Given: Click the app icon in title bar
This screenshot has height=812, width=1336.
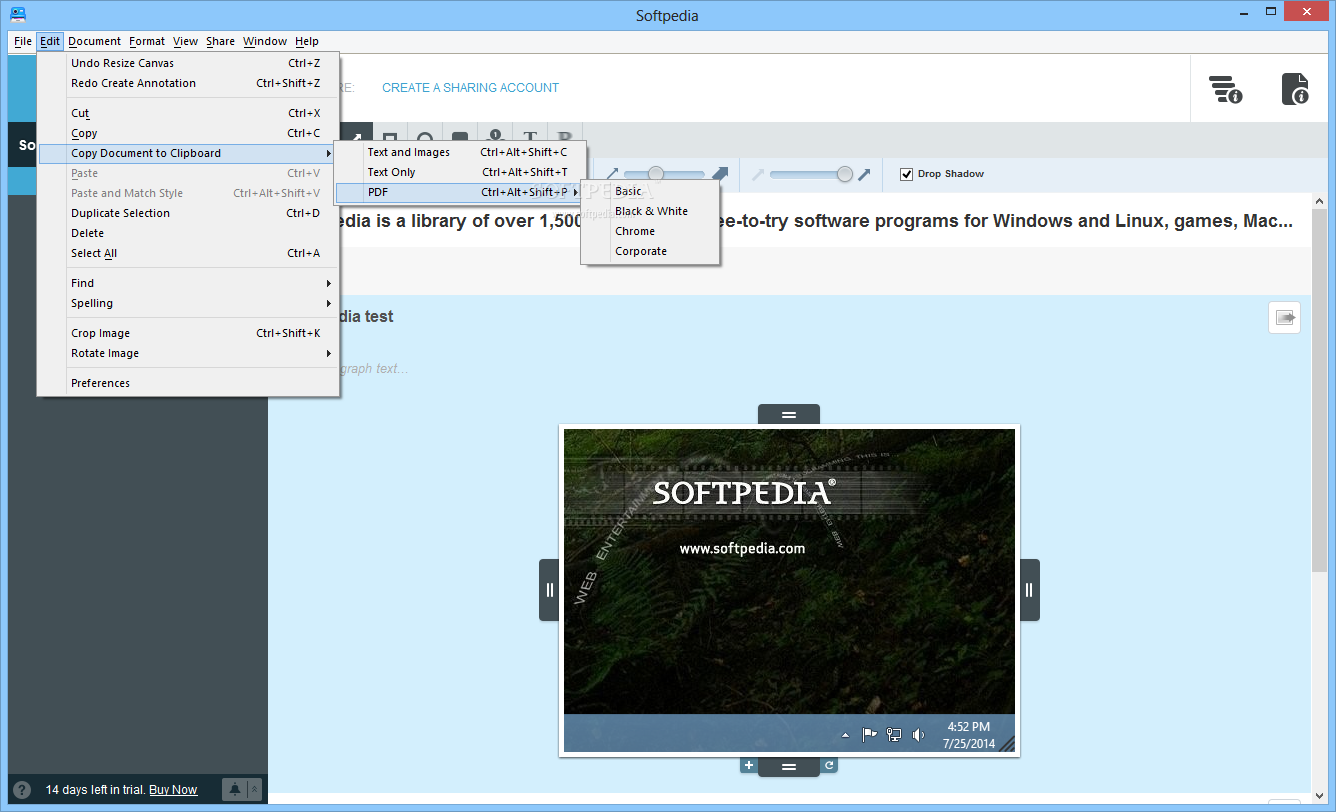Looking at the screenshot, I should (x=18, y=13).
